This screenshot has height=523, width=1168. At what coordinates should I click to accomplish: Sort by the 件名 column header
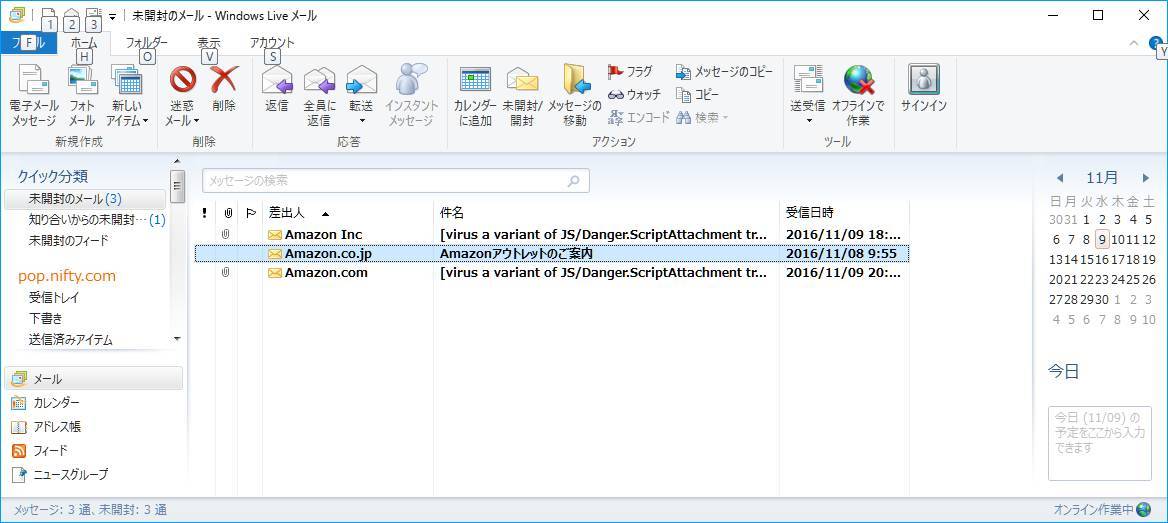coord(606,213)
